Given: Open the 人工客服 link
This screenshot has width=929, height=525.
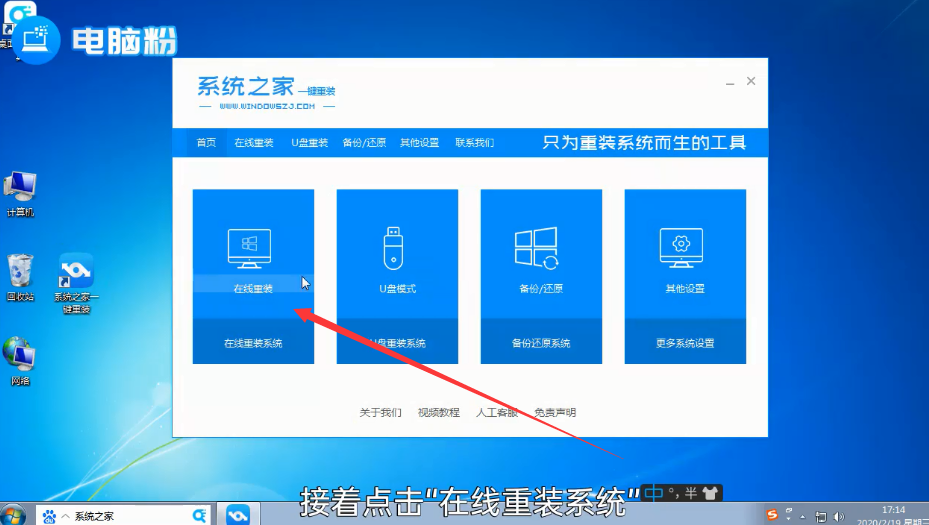Looking at the screenshot, I should pos(496,412).
